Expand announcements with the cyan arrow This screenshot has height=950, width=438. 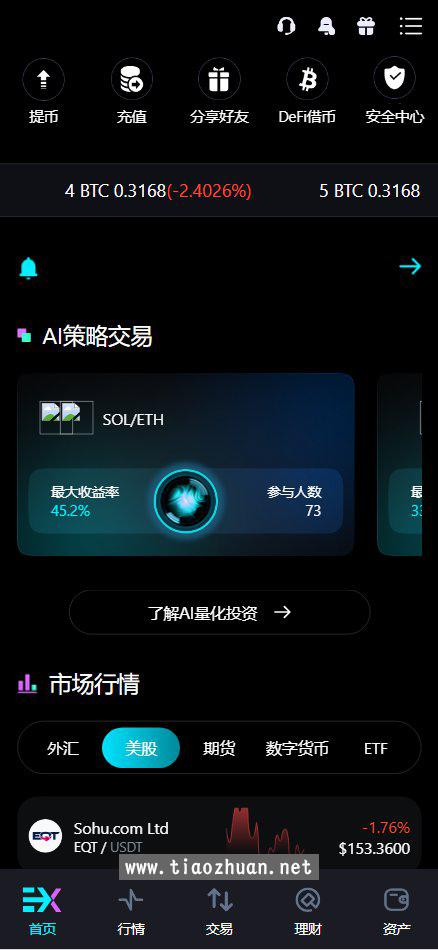click(x=410, y=266)
